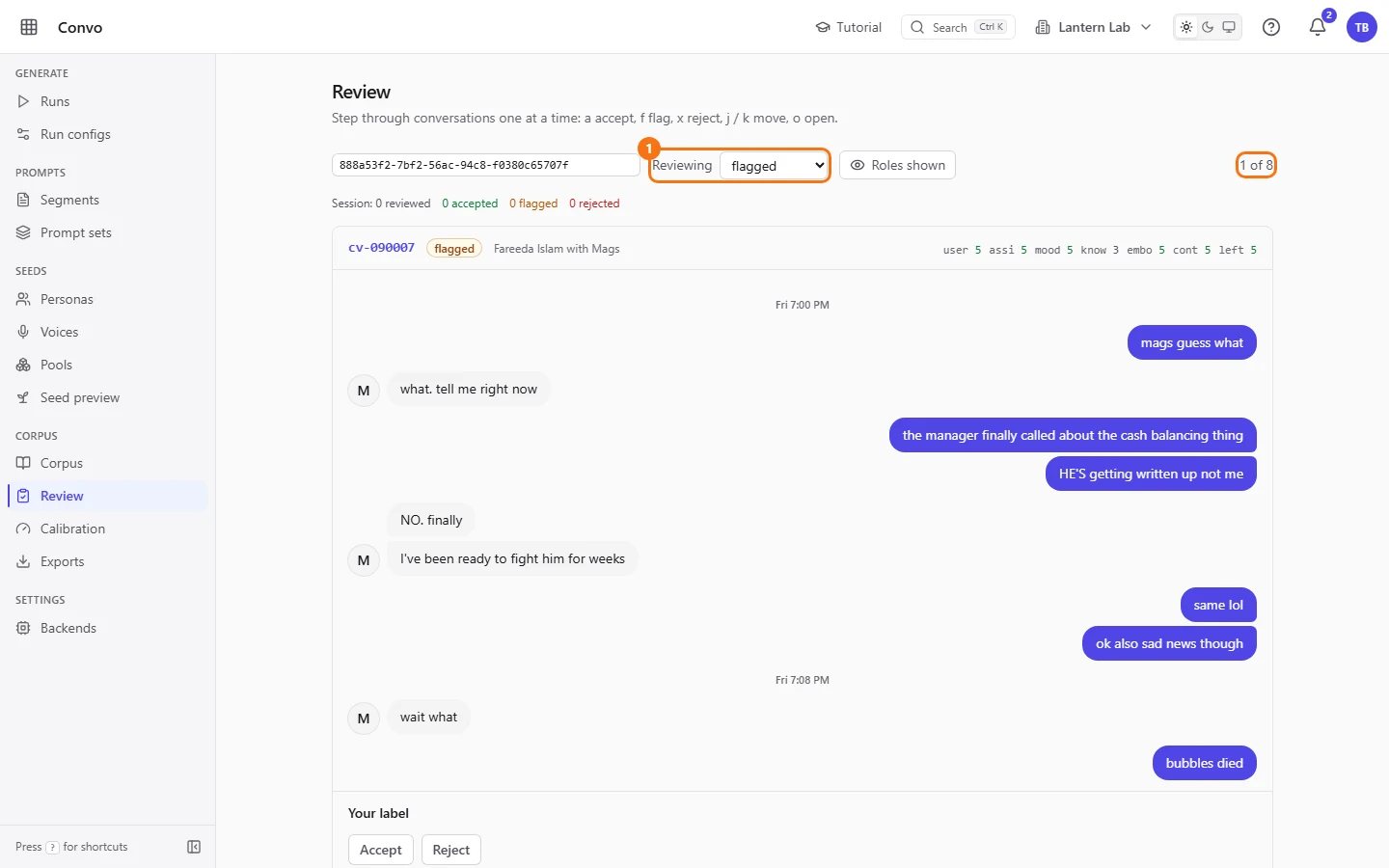Click the Calibration gauge icon
Screen dimensions: 1389x868
tap(23, 529)
